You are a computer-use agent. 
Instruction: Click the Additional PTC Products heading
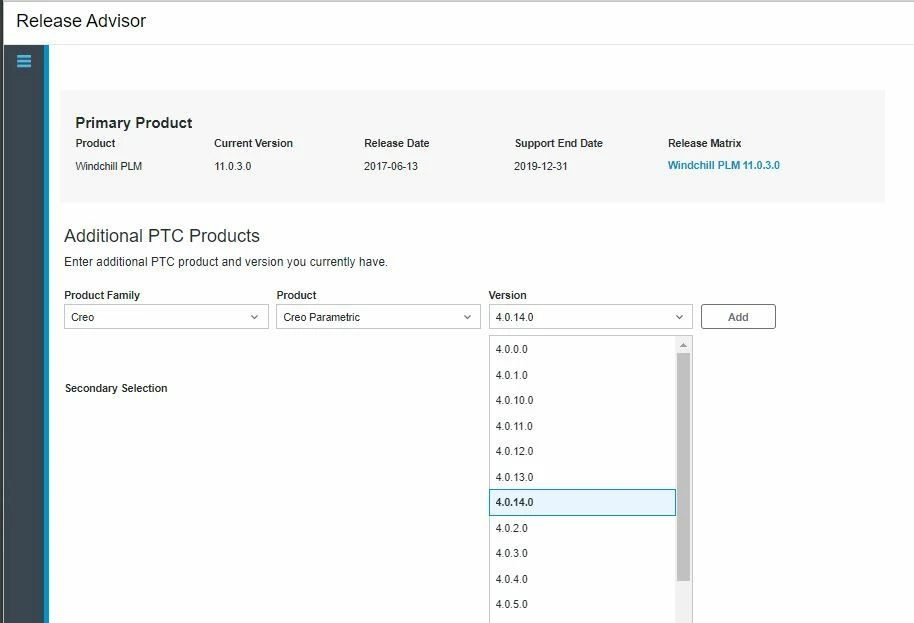pyautogui.click(x=162, y=235)
